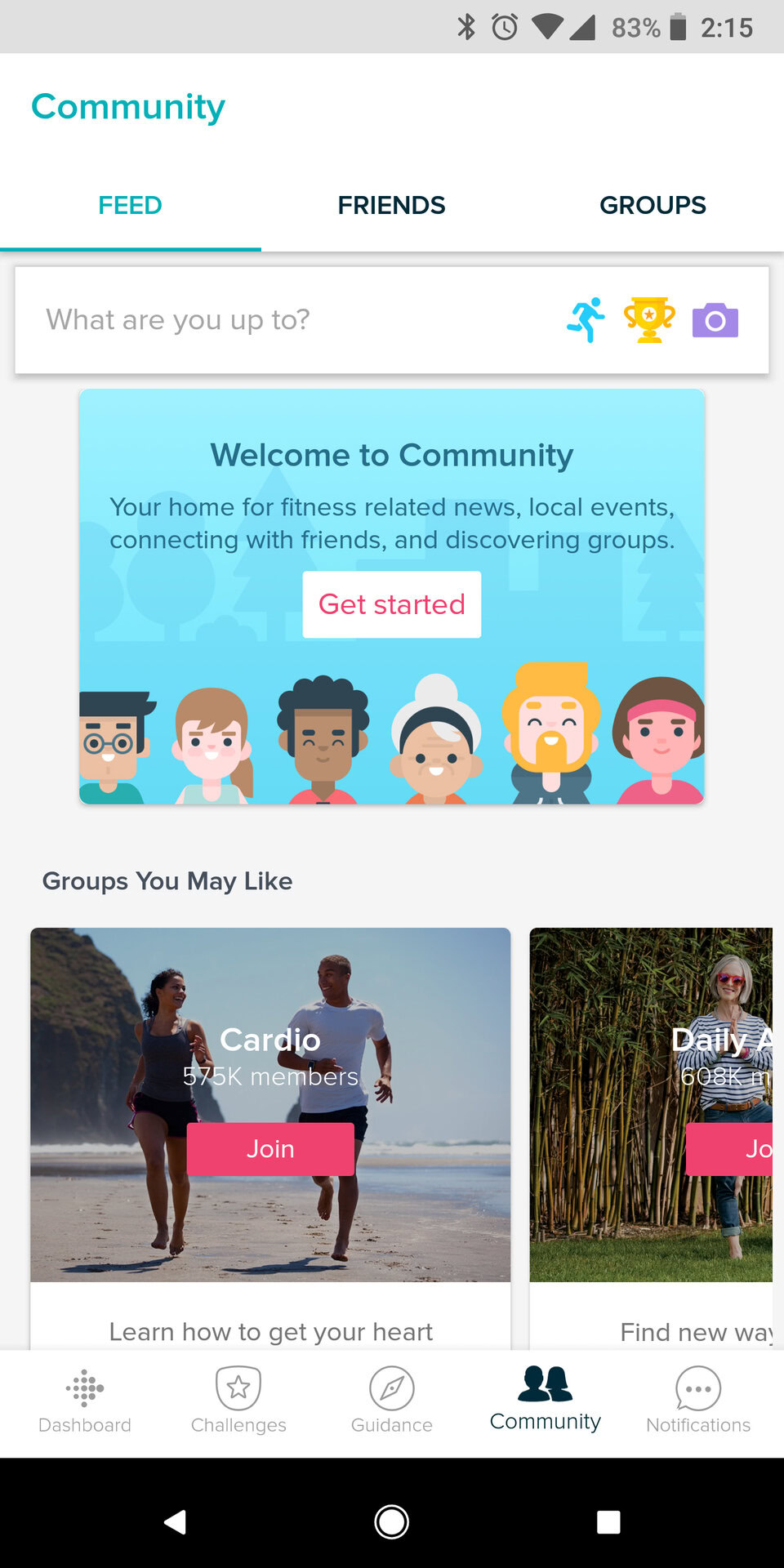Viewport: 784px width, 1568px height.
Task: Tap the Android back button
Action: point(175,1521)
